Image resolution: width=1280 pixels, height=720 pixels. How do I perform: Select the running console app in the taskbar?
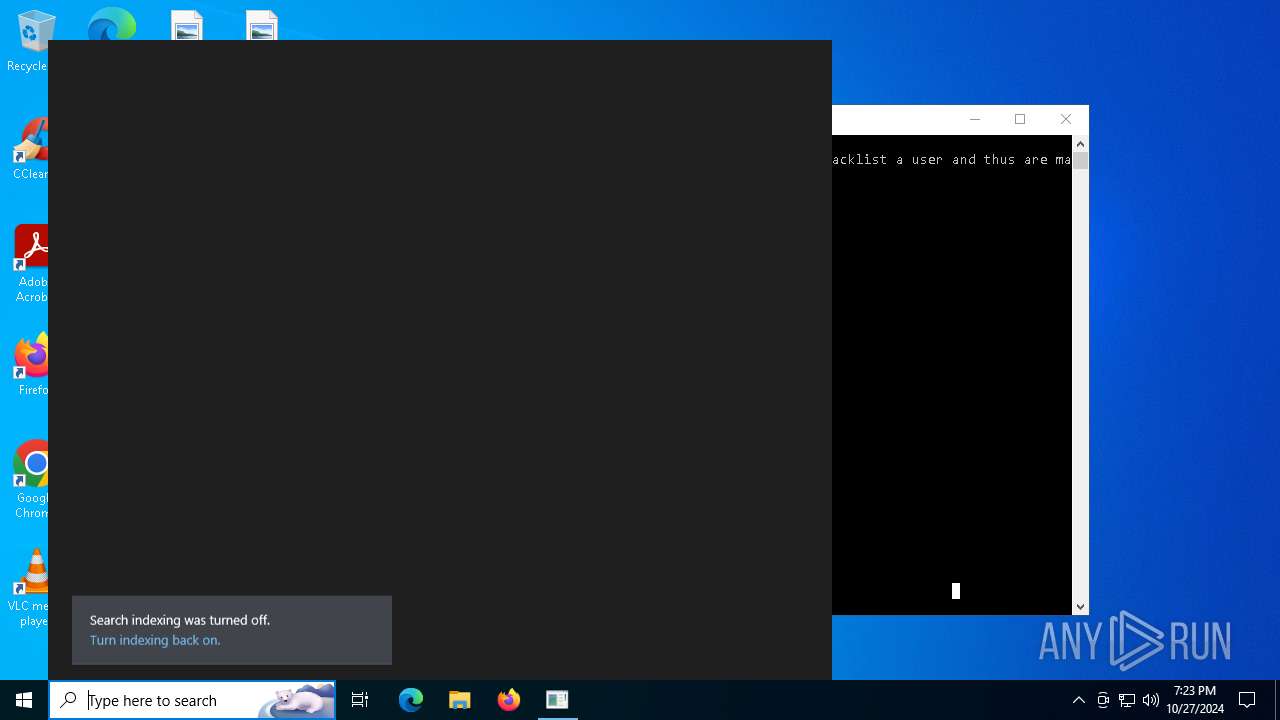(557, 700)
